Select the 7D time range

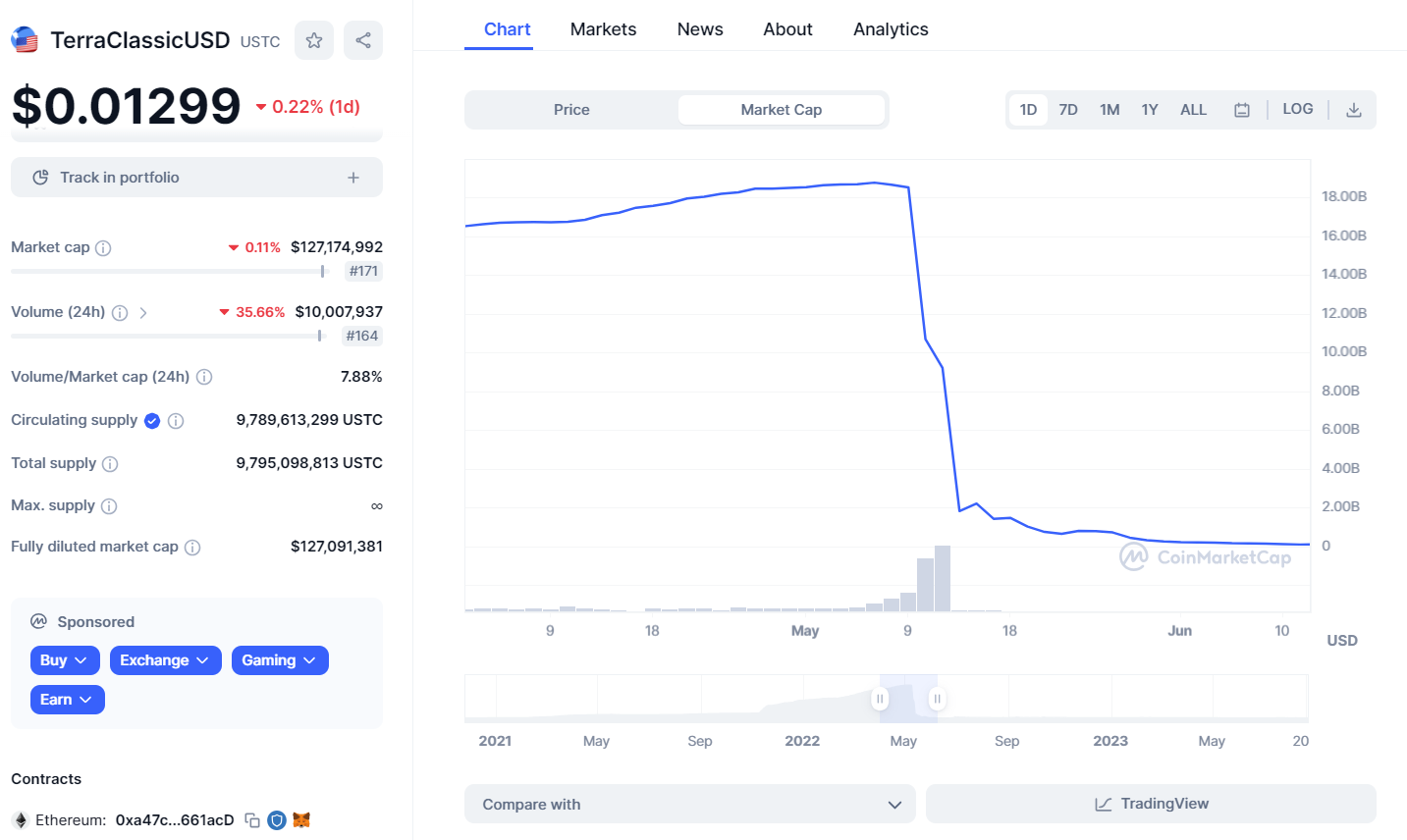pos(1068,110)
